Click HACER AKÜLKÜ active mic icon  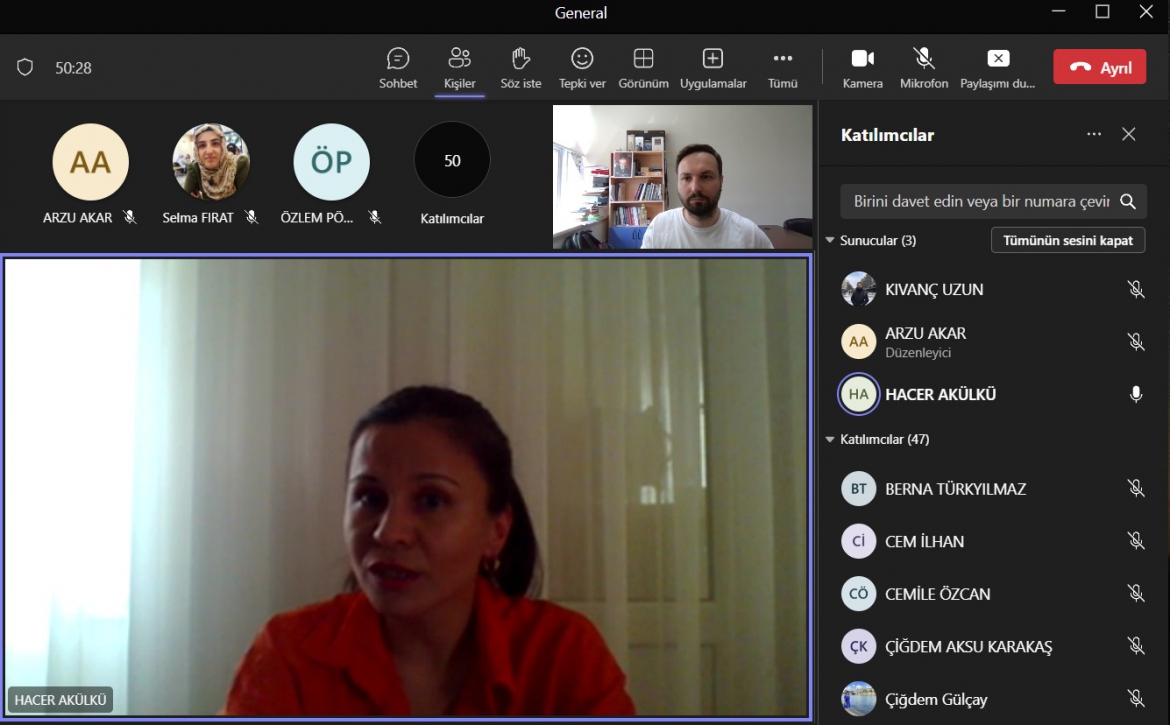coord(1136,394)
